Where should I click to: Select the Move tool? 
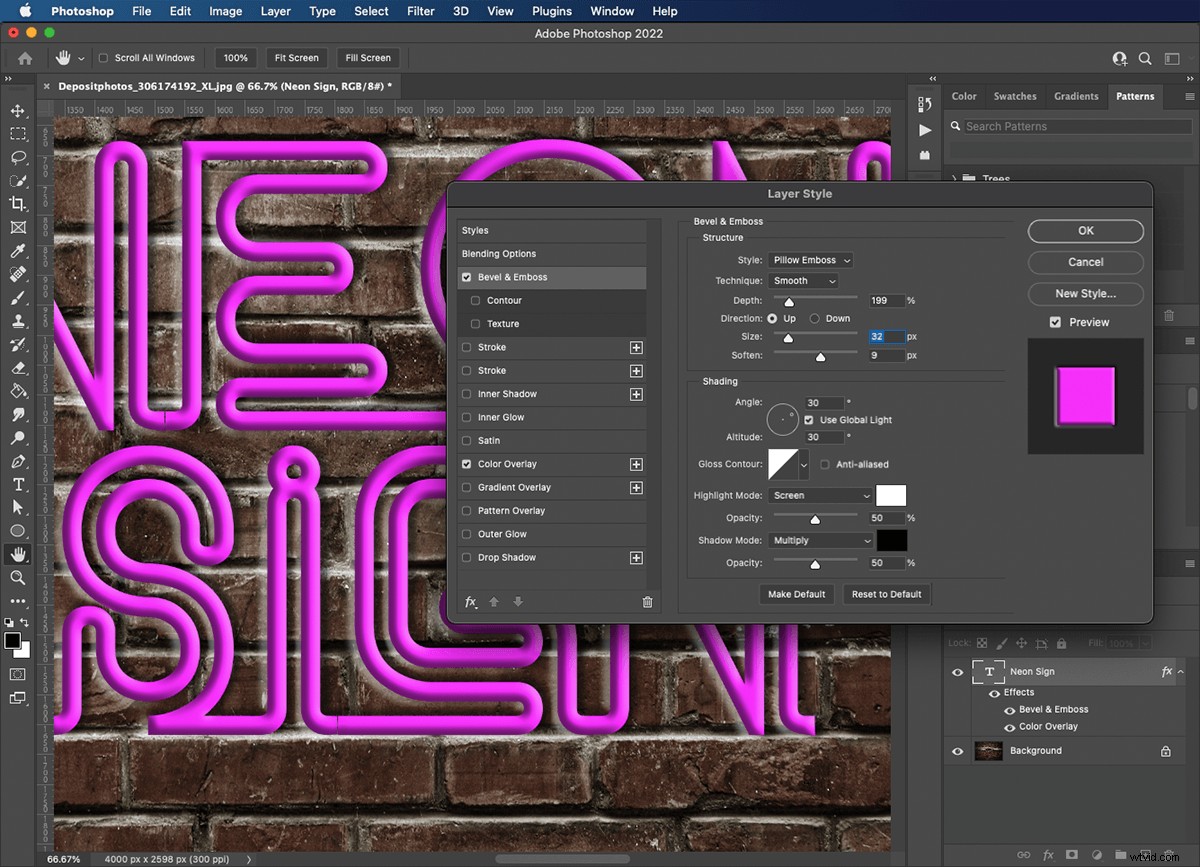coord(15,111)
